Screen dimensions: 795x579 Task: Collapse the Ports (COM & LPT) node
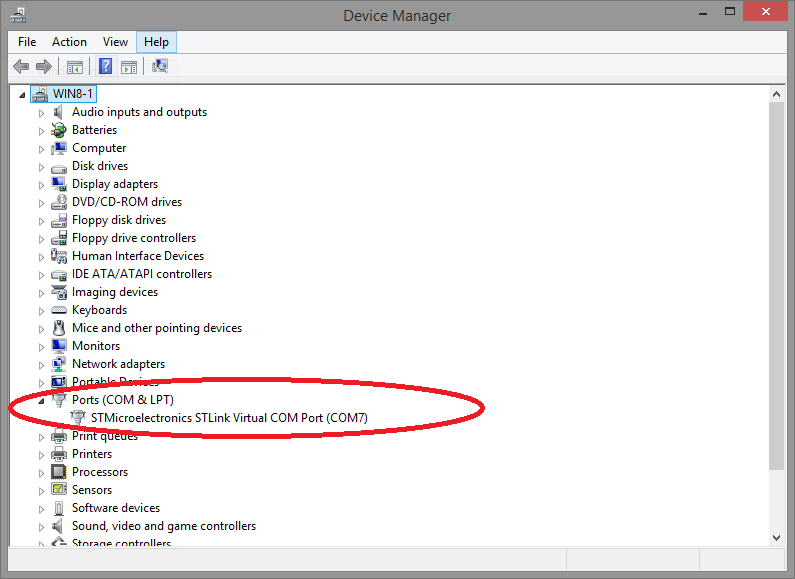(42, 401)
